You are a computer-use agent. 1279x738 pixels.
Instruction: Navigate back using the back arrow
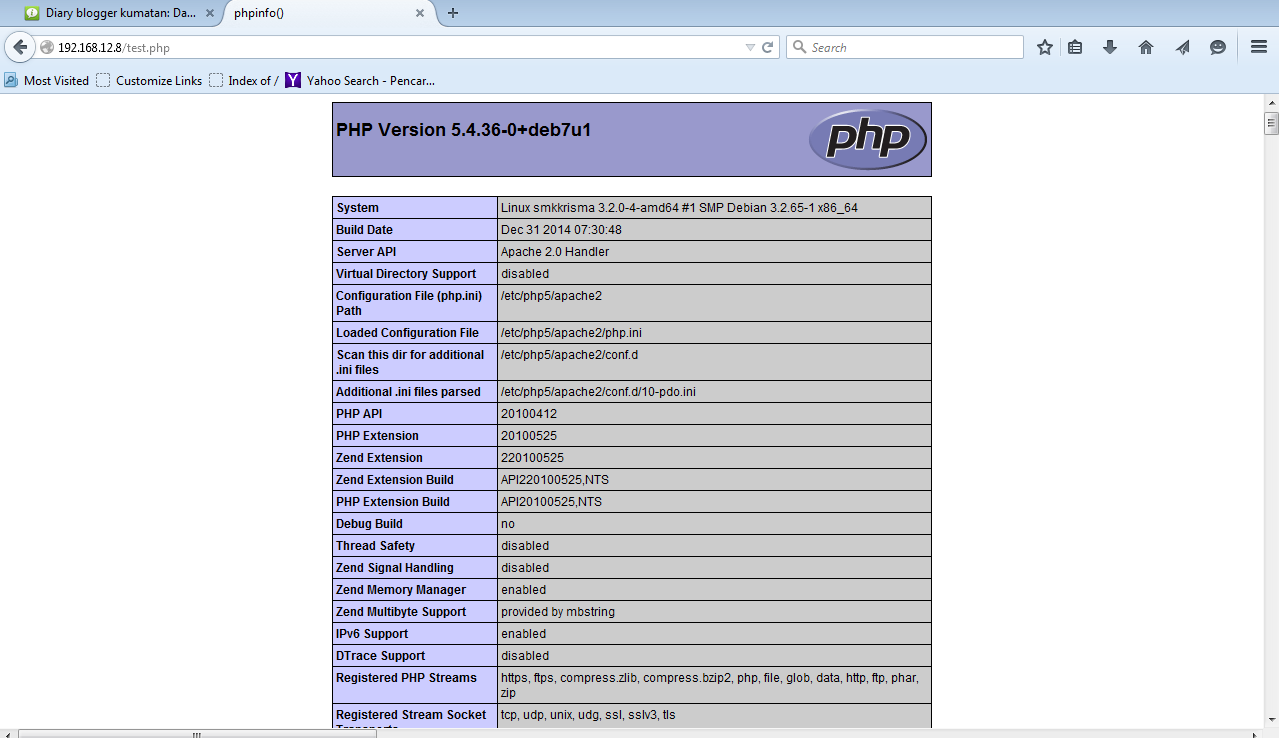[x=20, y=46]
